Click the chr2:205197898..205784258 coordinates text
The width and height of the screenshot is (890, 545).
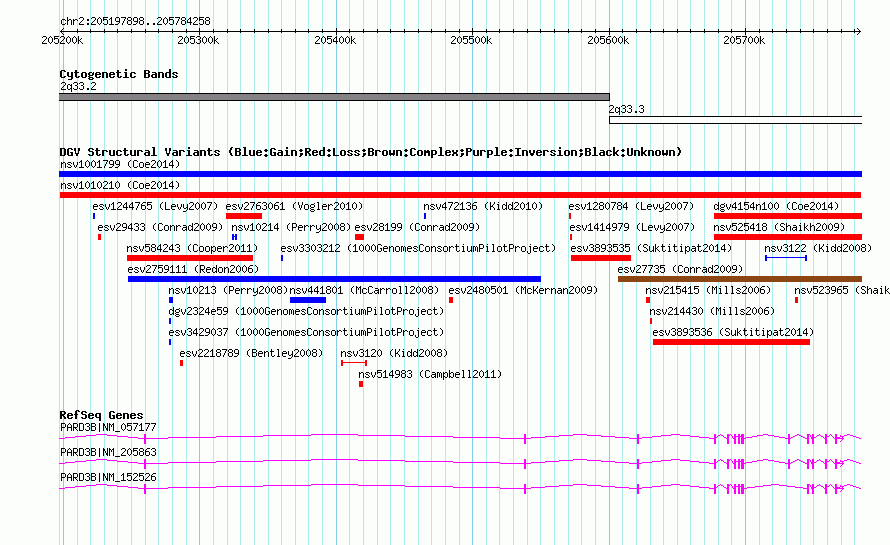tap(135, 21)
